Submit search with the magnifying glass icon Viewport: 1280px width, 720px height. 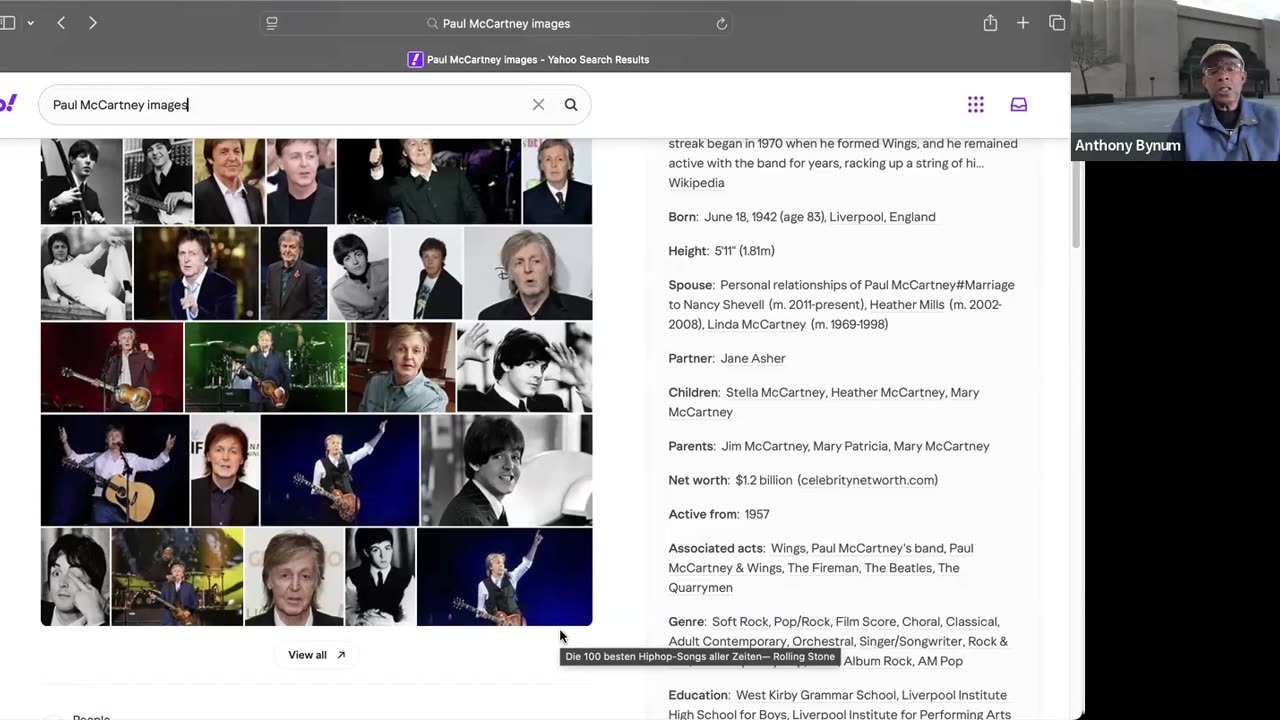tap(571, 105)
